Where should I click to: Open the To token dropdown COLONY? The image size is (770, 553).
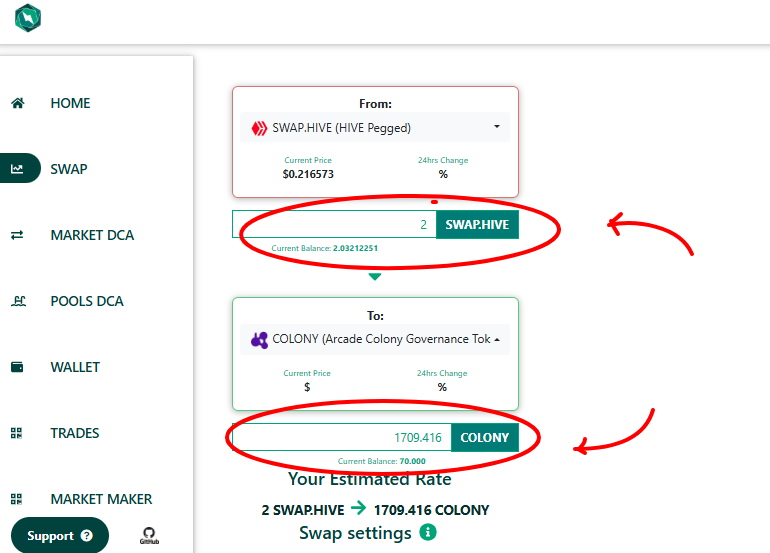click(x=375, y=339)
